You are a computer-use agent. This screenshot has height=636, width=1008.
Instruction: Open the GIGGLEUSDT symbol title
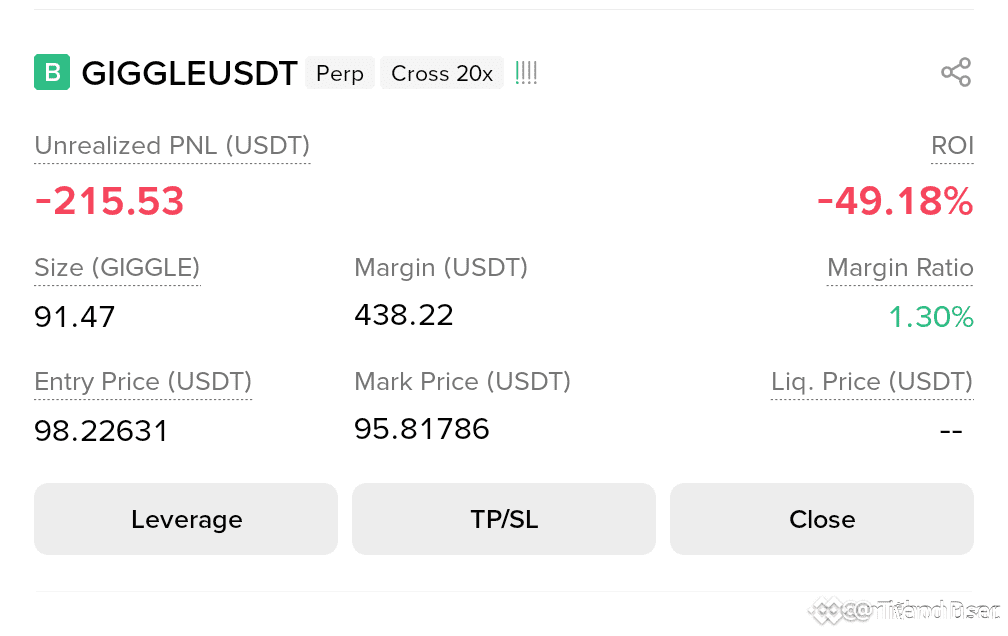(x=190, y=73)
